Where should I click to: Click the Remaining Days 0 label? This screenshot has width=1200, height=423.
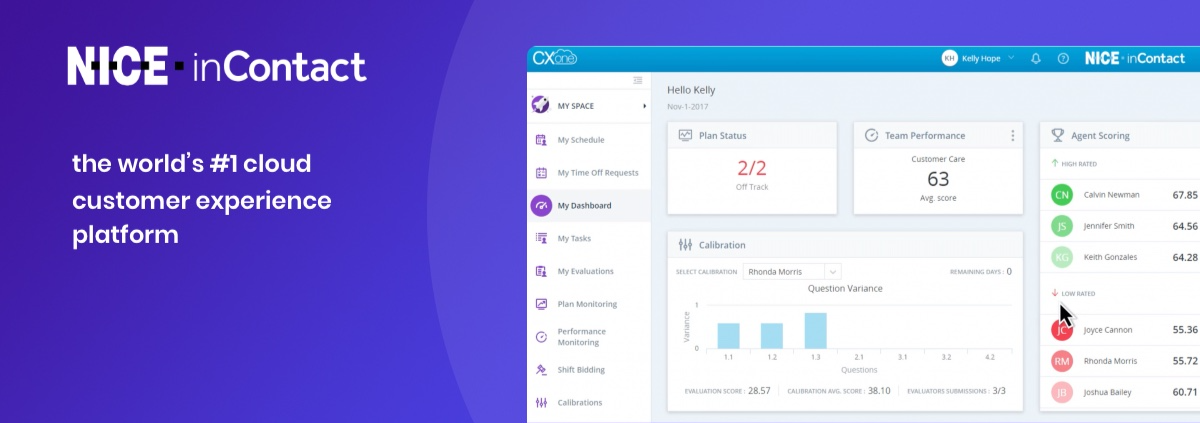pos(981,271)
